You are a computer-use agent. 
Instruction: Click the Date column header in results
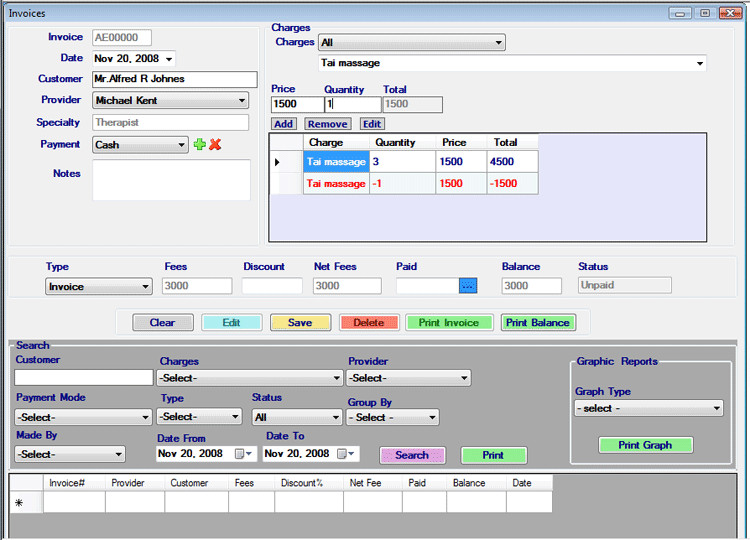click(529, 483)
